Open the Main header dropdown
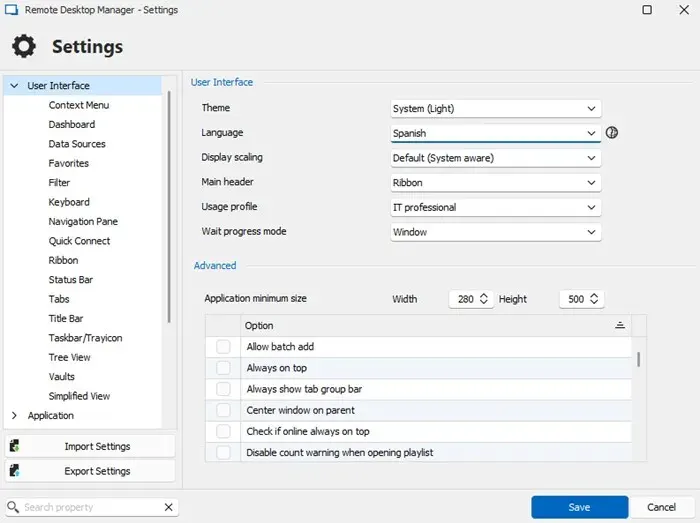Screen dimensions: 700x523 point(496,183)
